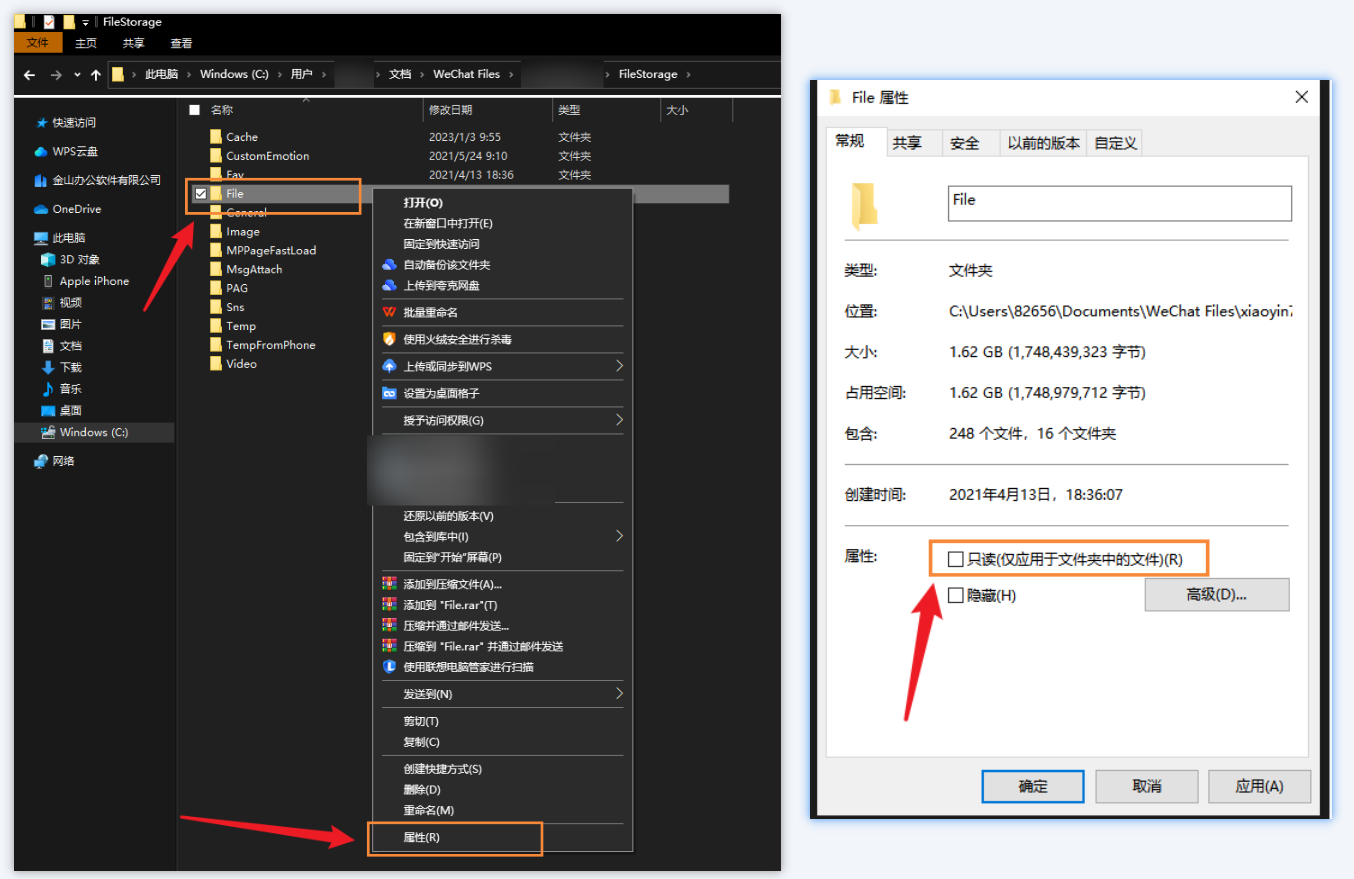Click the 设置为桌面格子 icon
The height and width of the screenshot is (879, 1354).
point(387,393)
